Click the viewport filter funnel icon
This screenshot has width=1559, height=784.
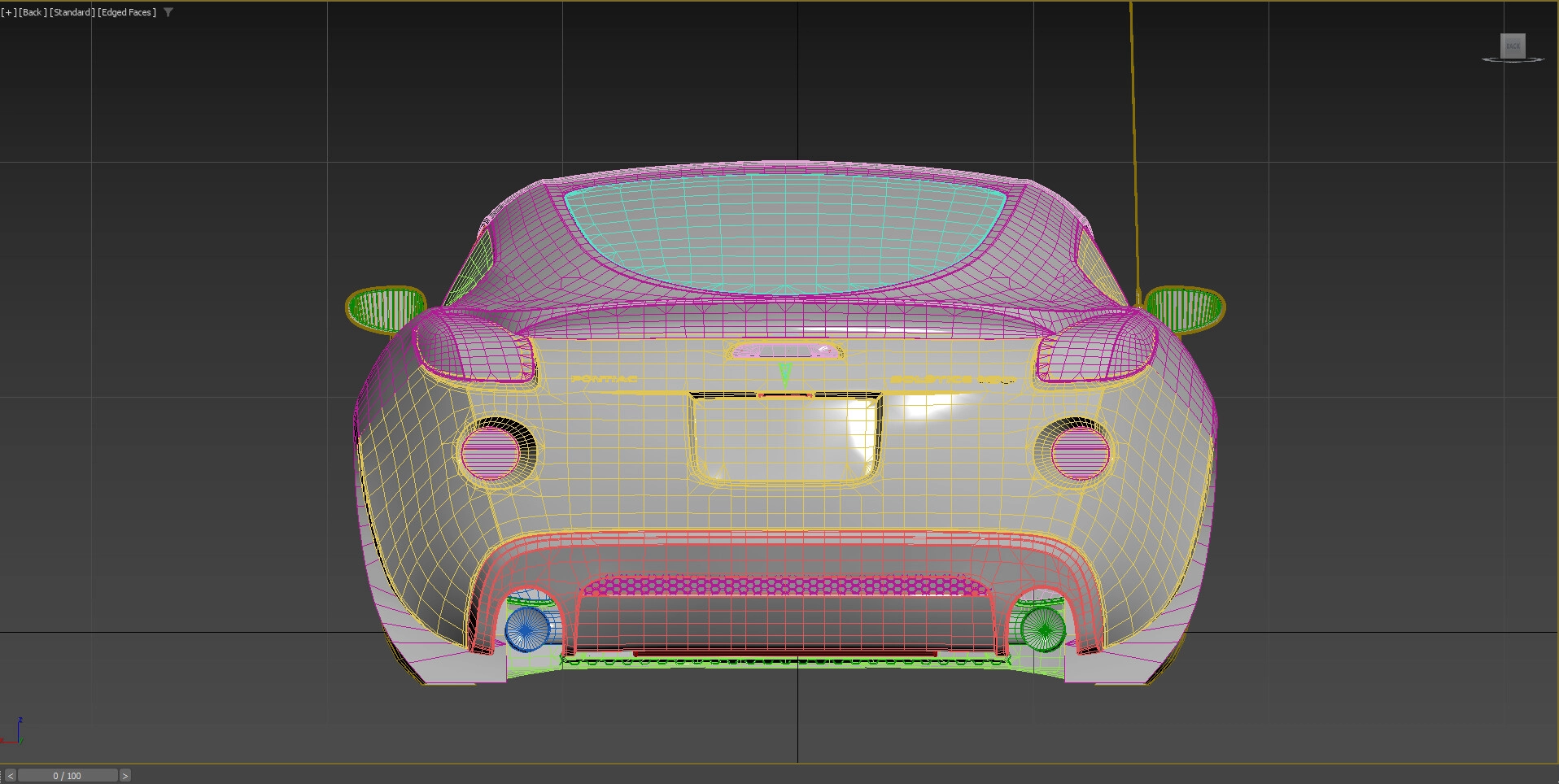pos(168,12)
